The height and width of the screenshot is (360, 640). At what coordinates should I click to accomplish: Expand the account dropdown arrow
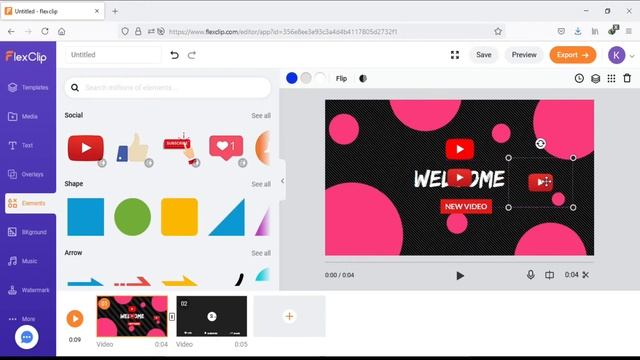click(x=632, y=56)
